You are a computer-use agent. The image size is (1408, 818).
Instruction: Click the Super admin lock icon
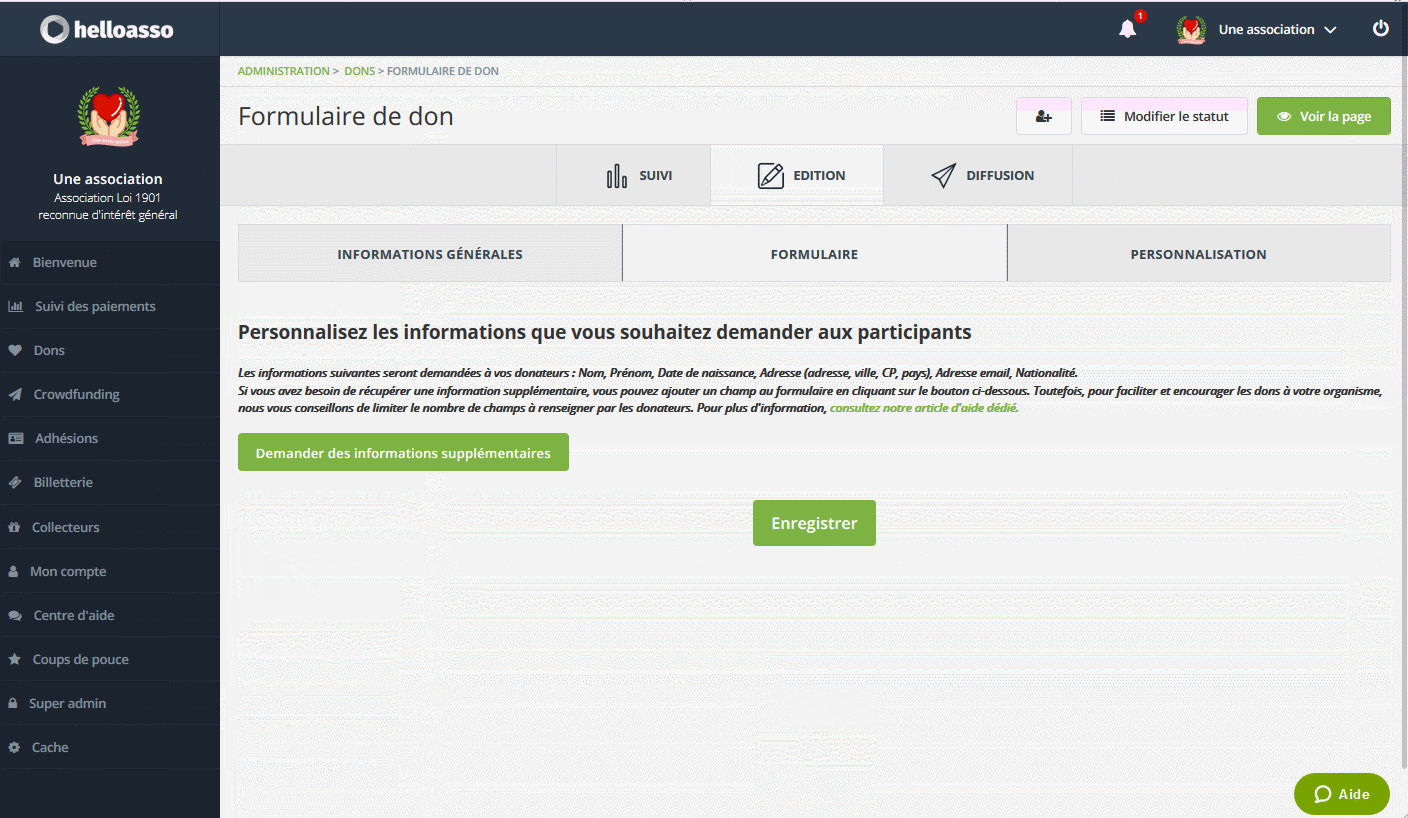click(13, 703)
